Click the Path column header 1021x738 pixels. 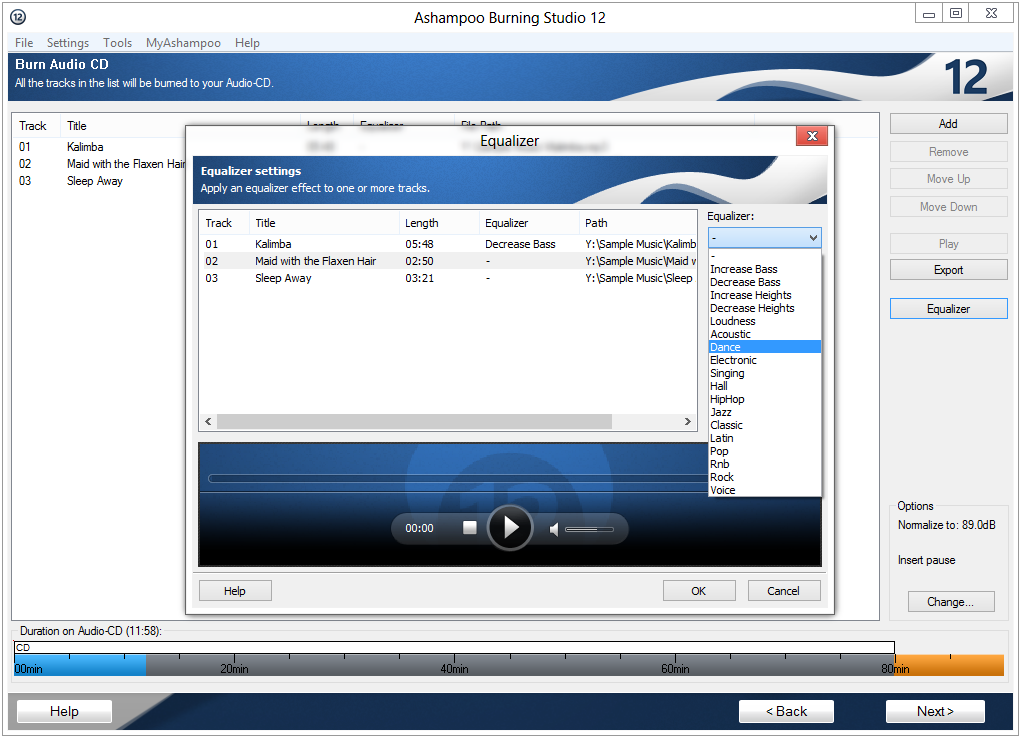637,223
